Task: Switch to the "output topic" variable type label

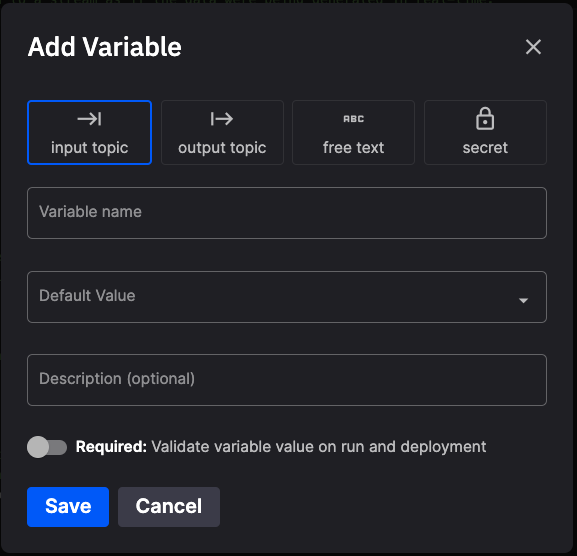Action: click(222, 148)
